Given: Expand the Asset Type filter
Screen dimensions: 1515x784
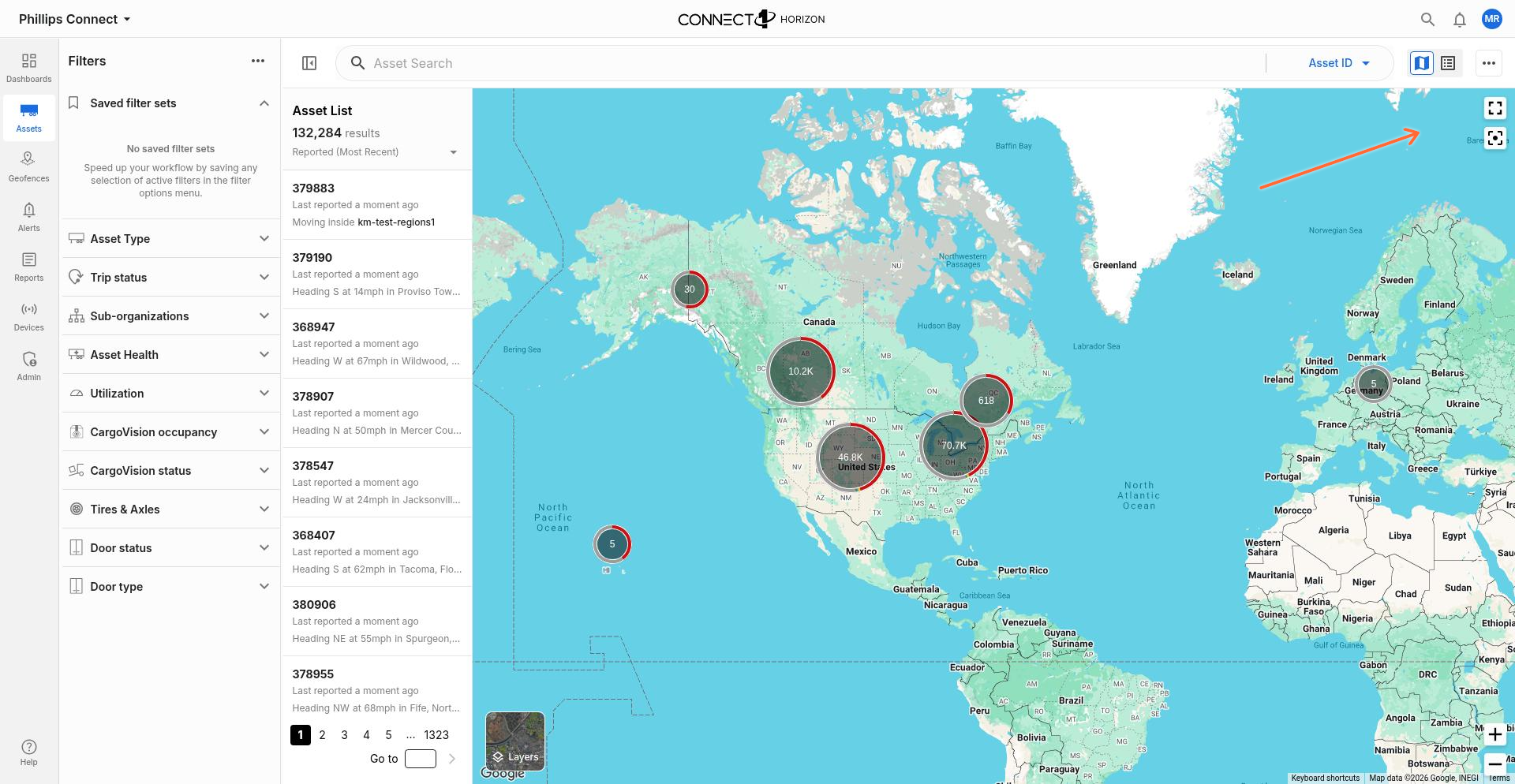Looking at the screenshot, I should pos(170,239).
